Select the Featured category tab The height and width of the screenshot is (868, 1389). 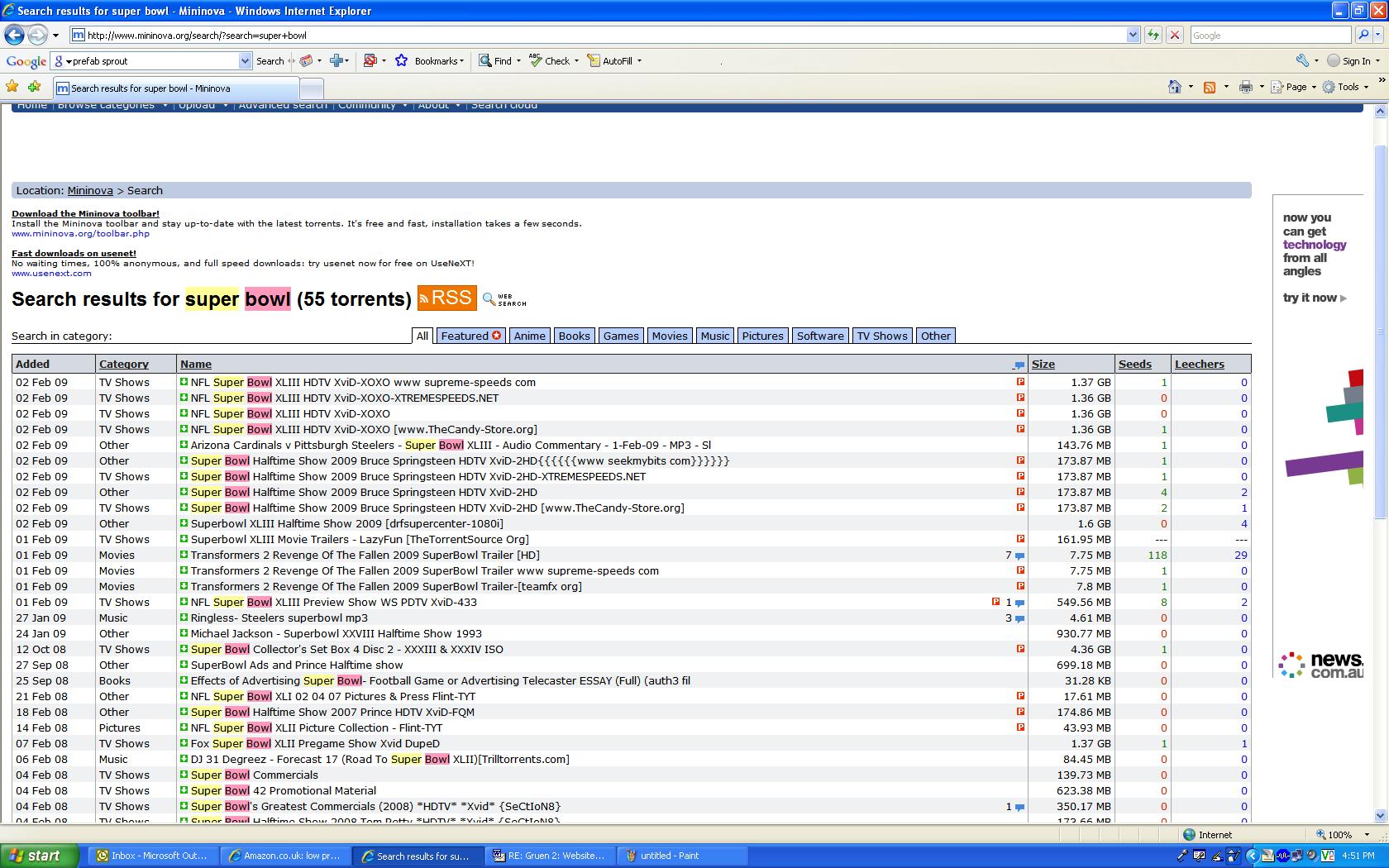(x=470, y=336)
